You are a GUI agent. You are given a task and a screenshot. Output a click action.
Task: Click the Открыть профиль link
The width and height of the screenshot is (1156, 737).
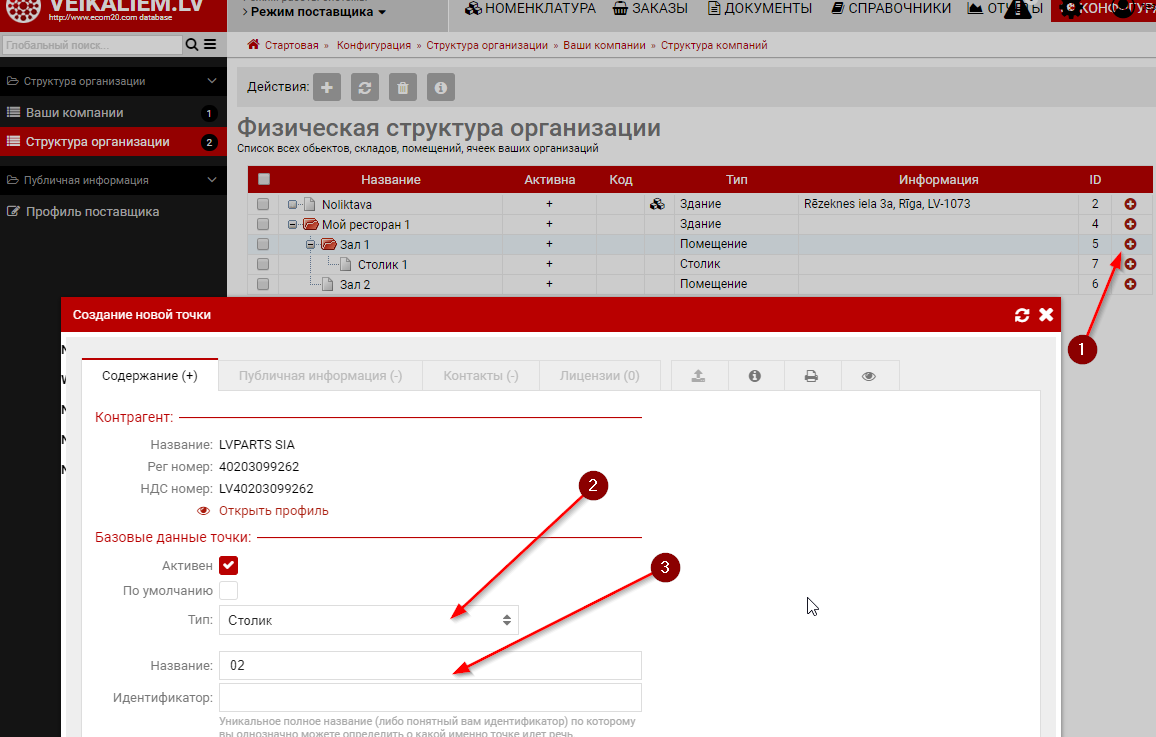click(x=273, y=511)
